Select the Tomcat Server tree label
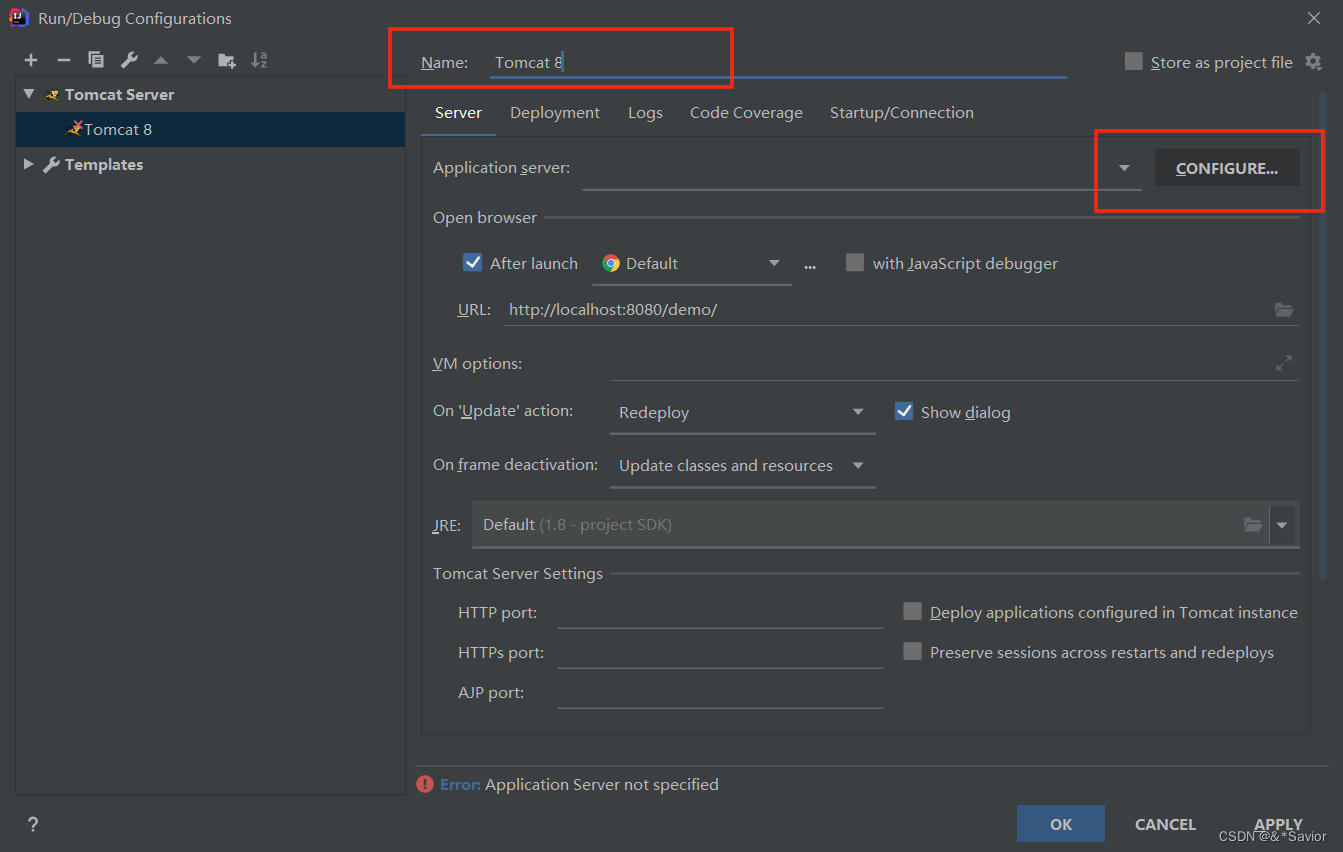Image resolution: width=1343 pixels, height=852 pixels. pyautogui.click(x=119, y=94)
